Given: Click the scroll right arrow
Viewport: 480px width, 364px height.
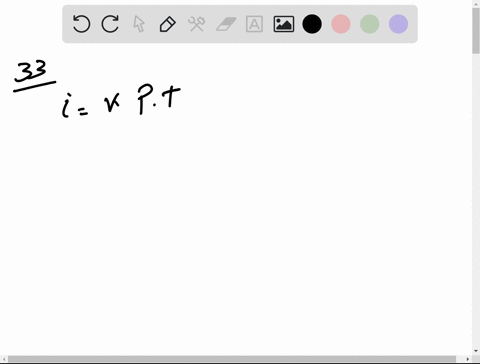Looking at the screenshot, I should (x=468, y=359).
